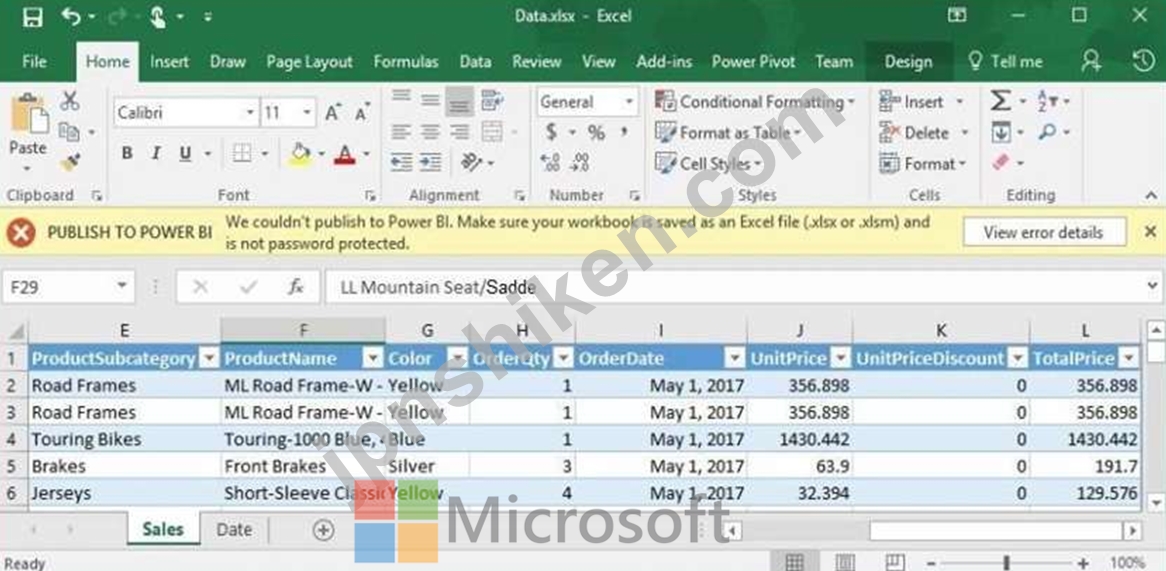This screenshot has height=571, width=1166.
Task: Open the Calibri font name dropdown
Action: [x=251, y=113]
